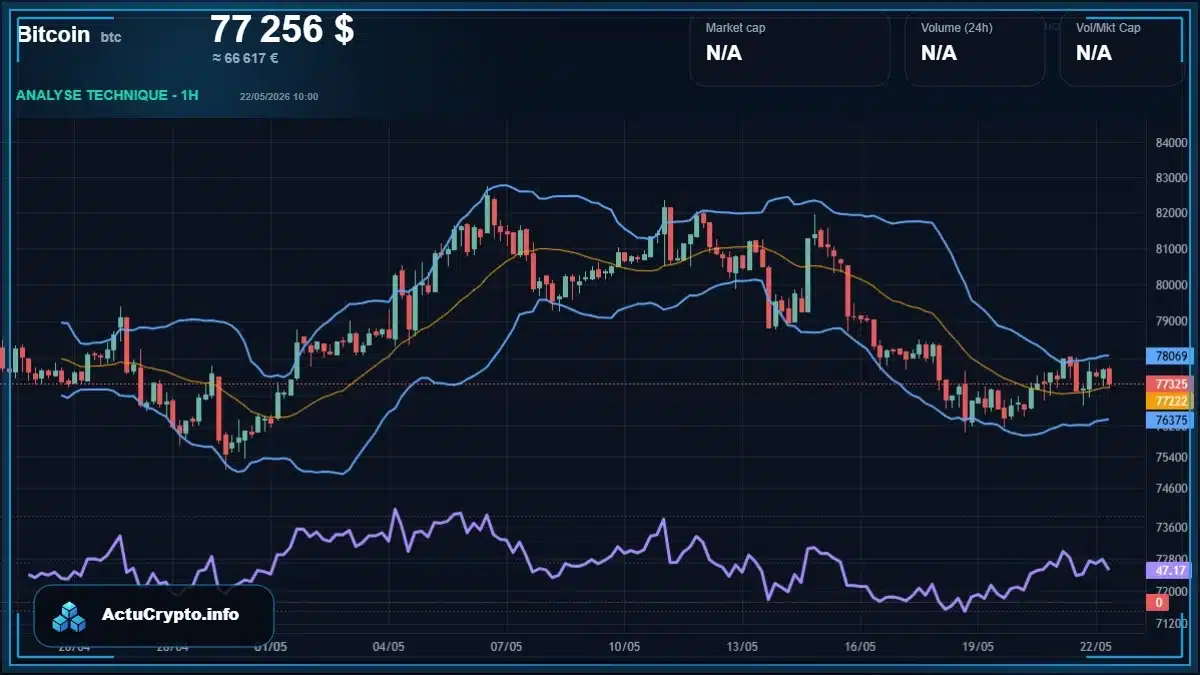Click the 72800 axis label
Screen dimensions: 1200x675
pyautogui.click(x=1170, y=559)
